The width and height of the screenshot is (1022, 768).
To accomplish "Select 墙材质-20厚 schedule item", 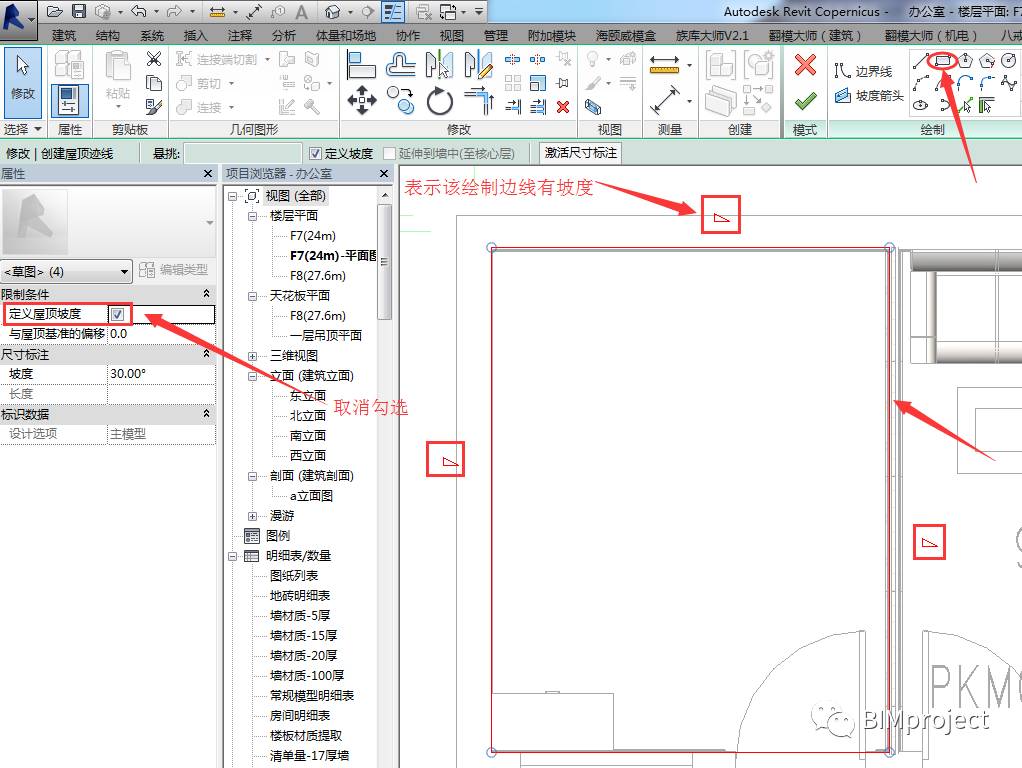I will [x=303, y=656].
